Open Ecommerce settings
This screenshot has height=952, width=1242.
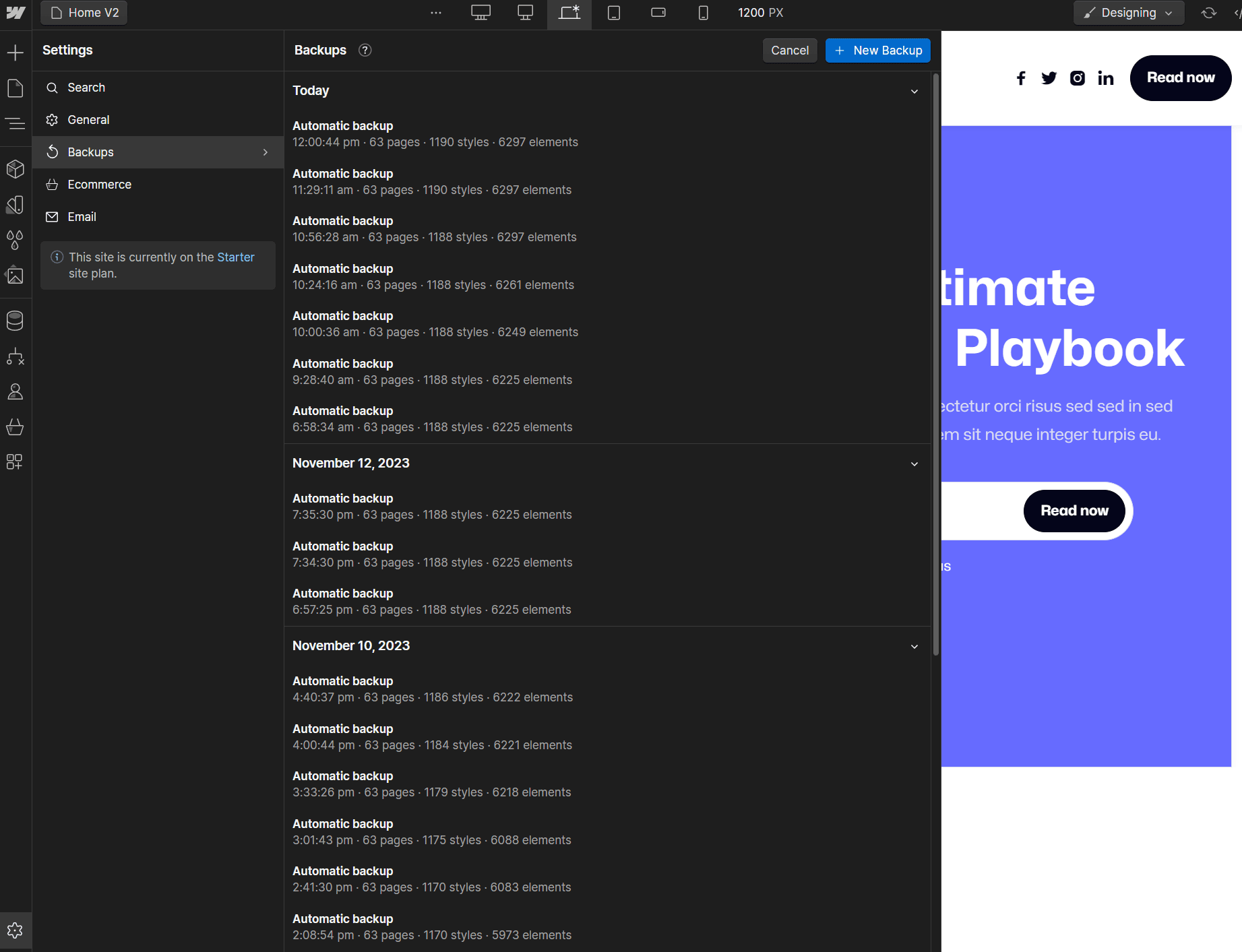(x=158, y=185)
